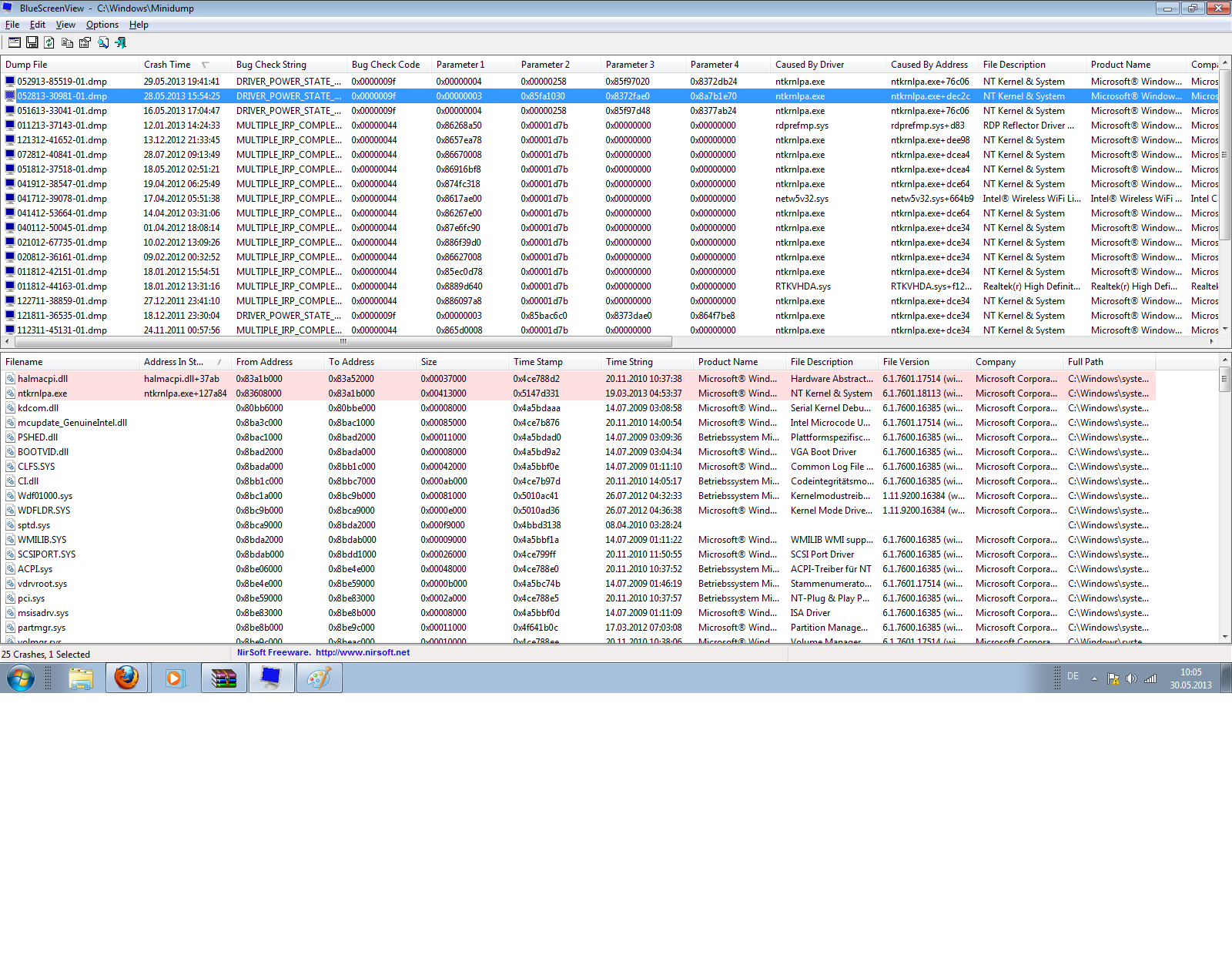Sort by Bug Check String column header
Viewport: 1232px width, 968px height.
pos(289,65)
